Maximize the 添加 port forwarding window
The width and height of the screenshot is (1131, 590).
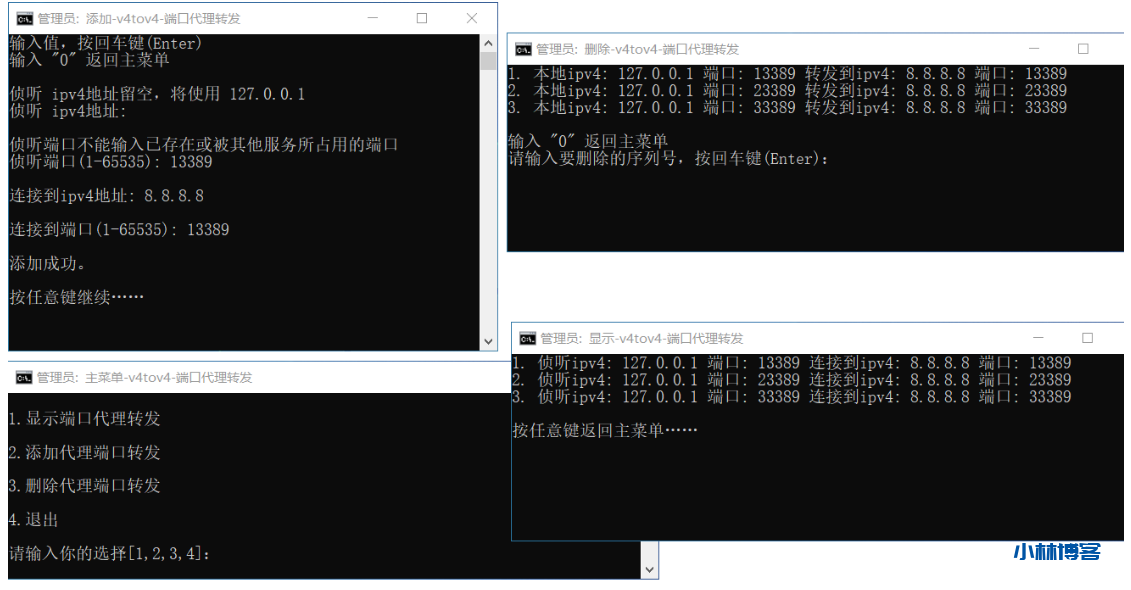pyautogui.click(x=422, y=18)
